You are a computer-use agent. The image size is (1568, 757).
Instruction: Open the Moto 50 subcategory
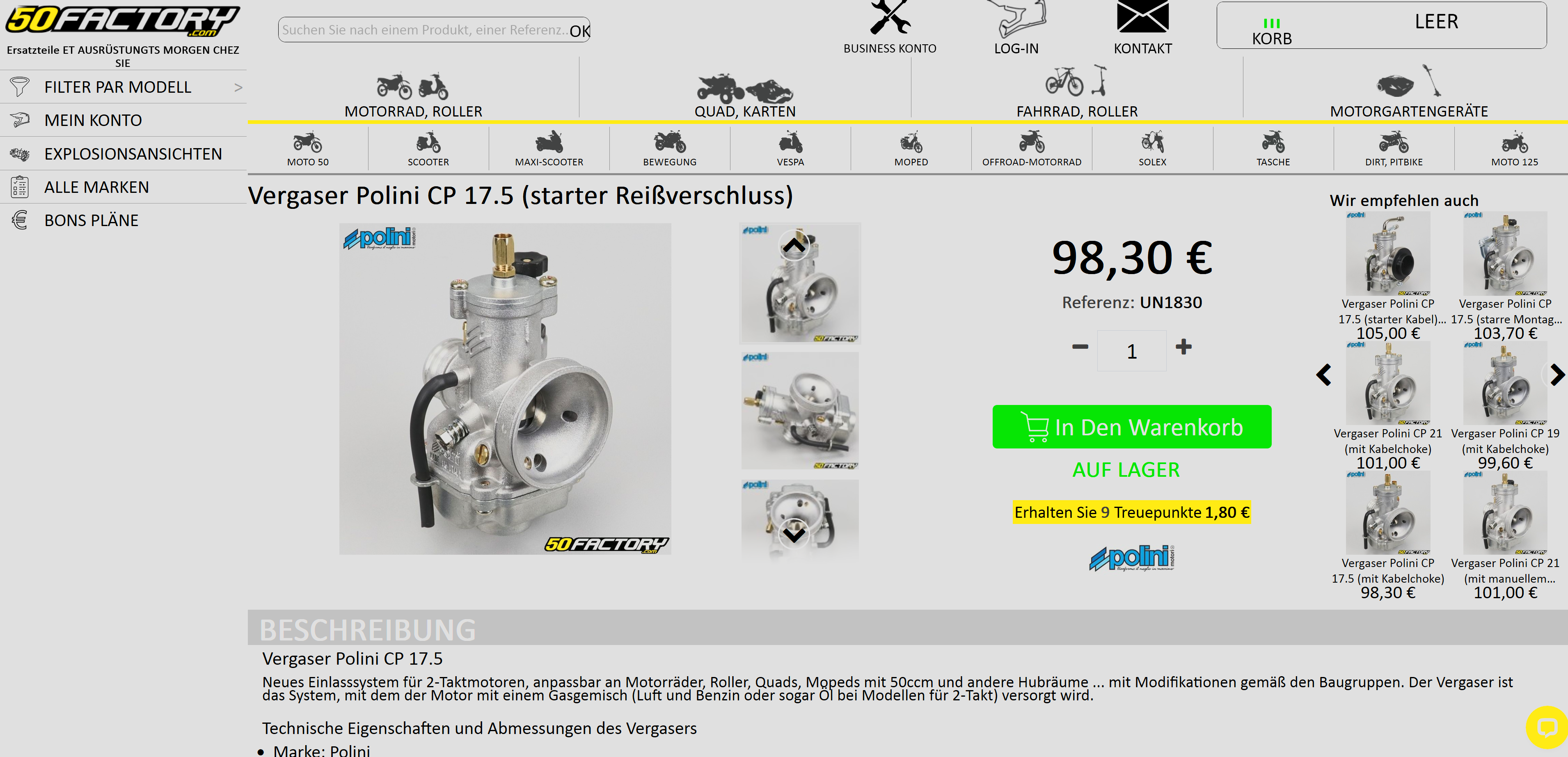click(307, 149)
